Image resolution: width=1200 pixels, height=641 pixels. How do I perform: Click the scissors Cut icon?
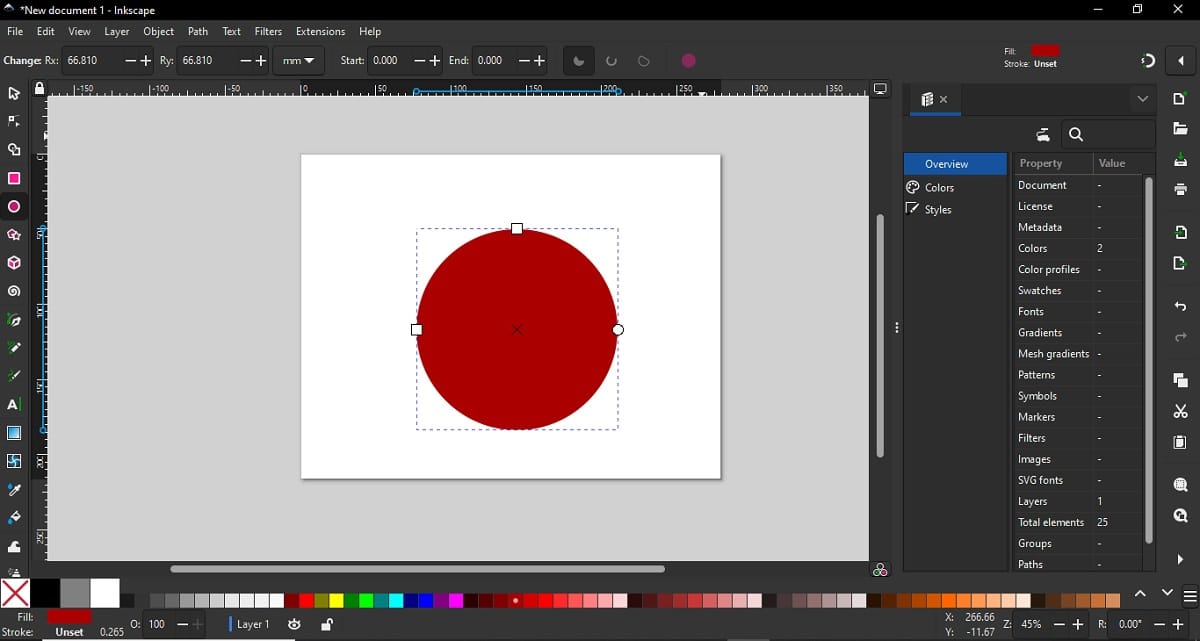(x=1180, y=411)
